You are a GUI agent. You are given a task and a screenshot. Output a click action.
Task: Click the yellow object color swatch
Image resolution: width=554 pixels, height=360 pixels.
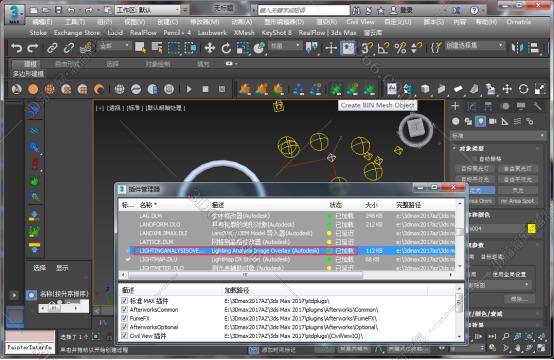pos(531,228)
